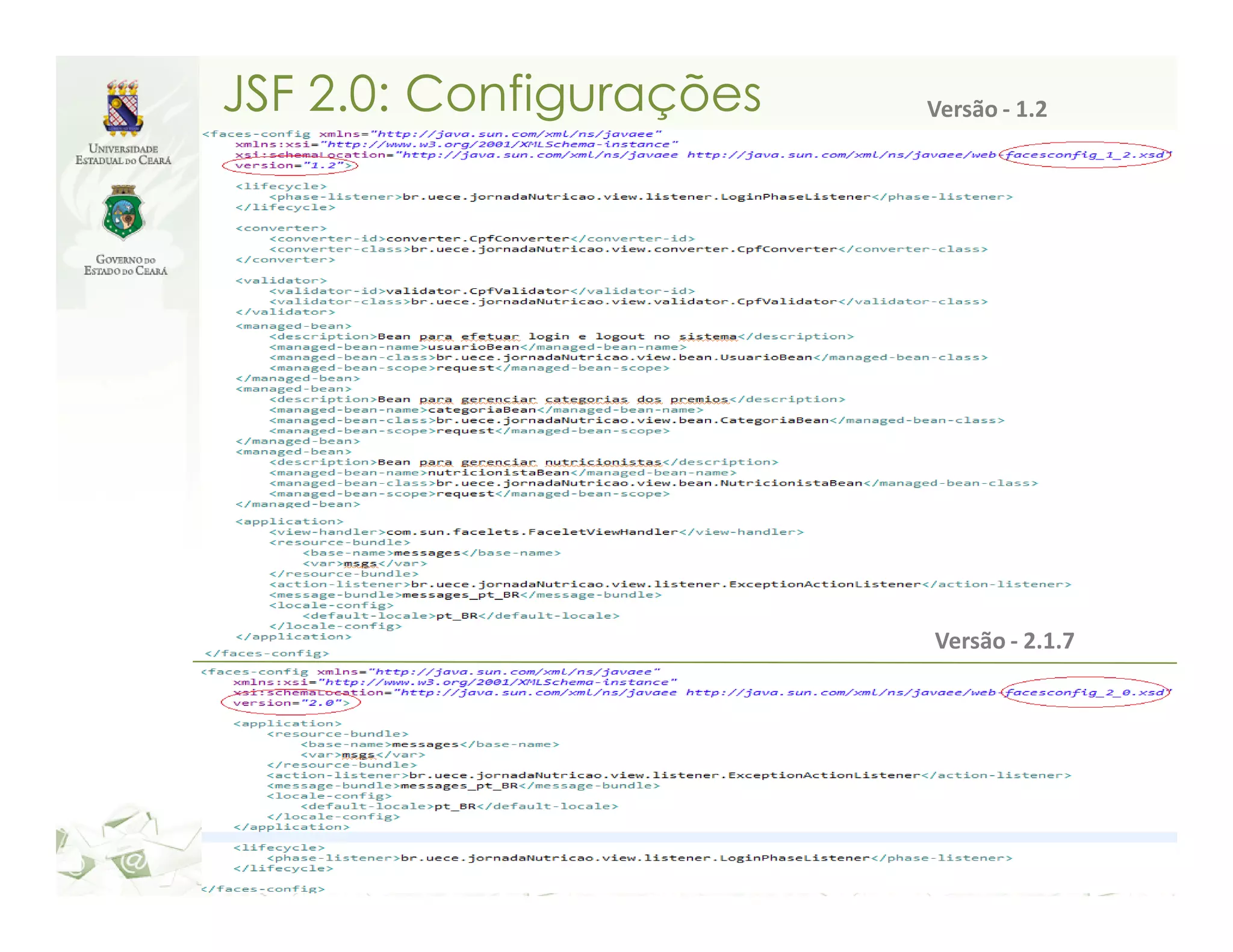Select the converter-class line for CpfConverter
This screenshot has width=1233, height=952.
628,249
